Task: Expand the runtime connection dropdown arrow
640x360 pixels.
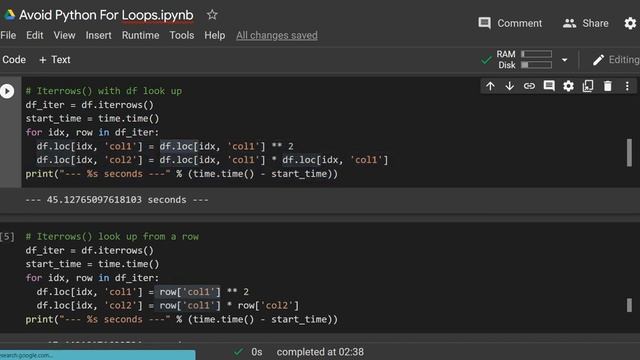Action: point(564,60)
